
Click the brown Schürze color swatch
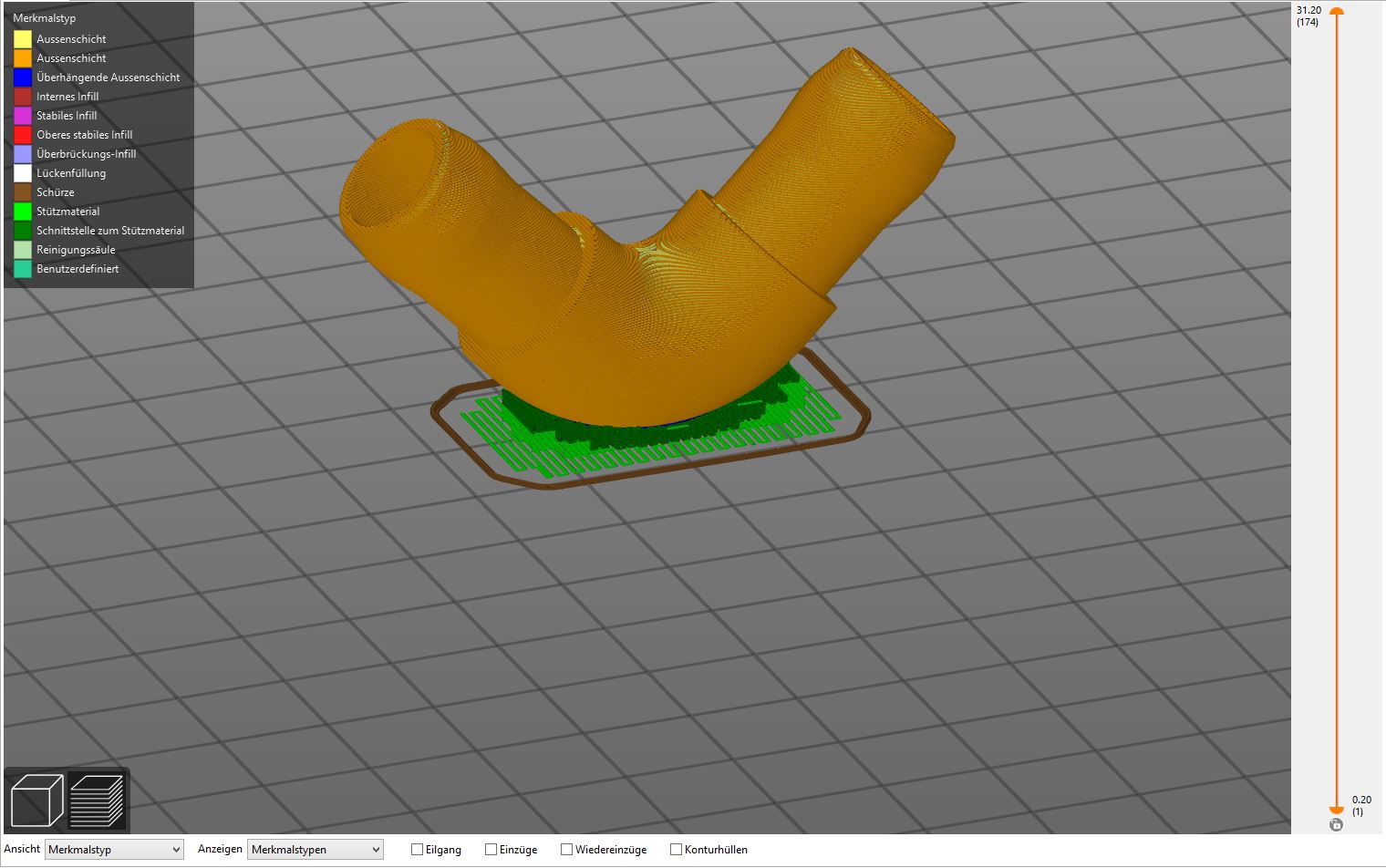(23, 192)
